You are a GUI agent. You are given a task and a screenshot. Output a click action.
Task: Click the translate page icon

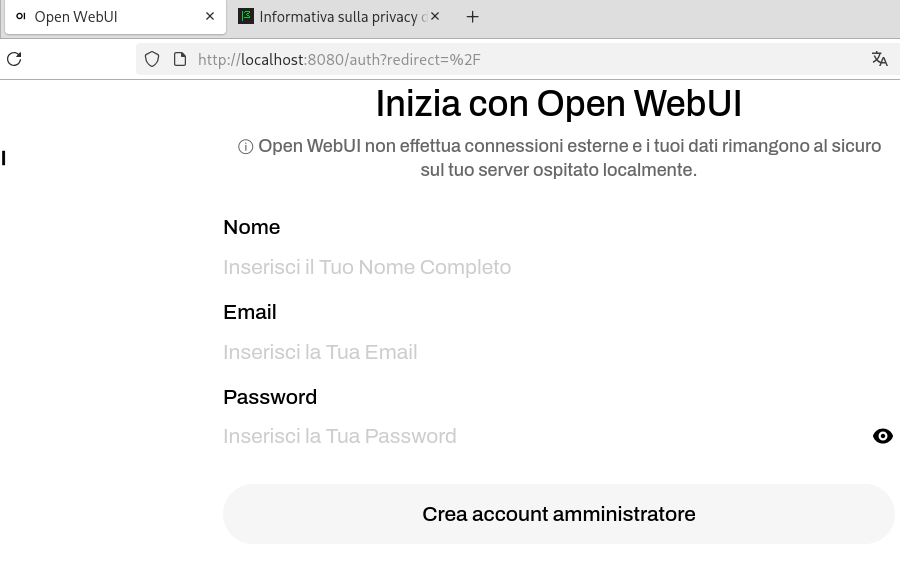pos(880,59)
